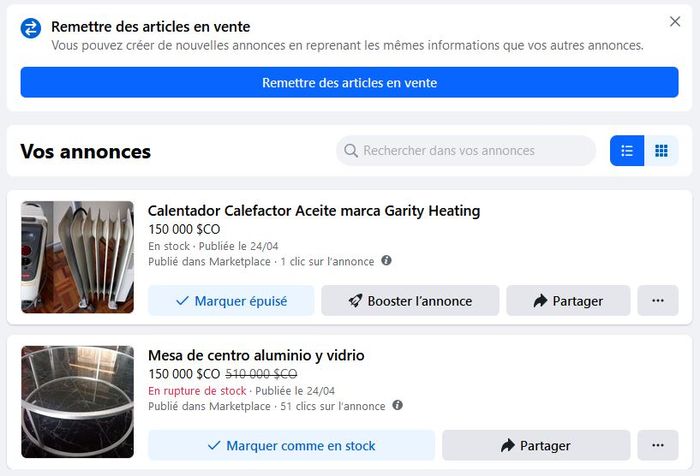Click search field in Vos annonces

pos(466,151)
